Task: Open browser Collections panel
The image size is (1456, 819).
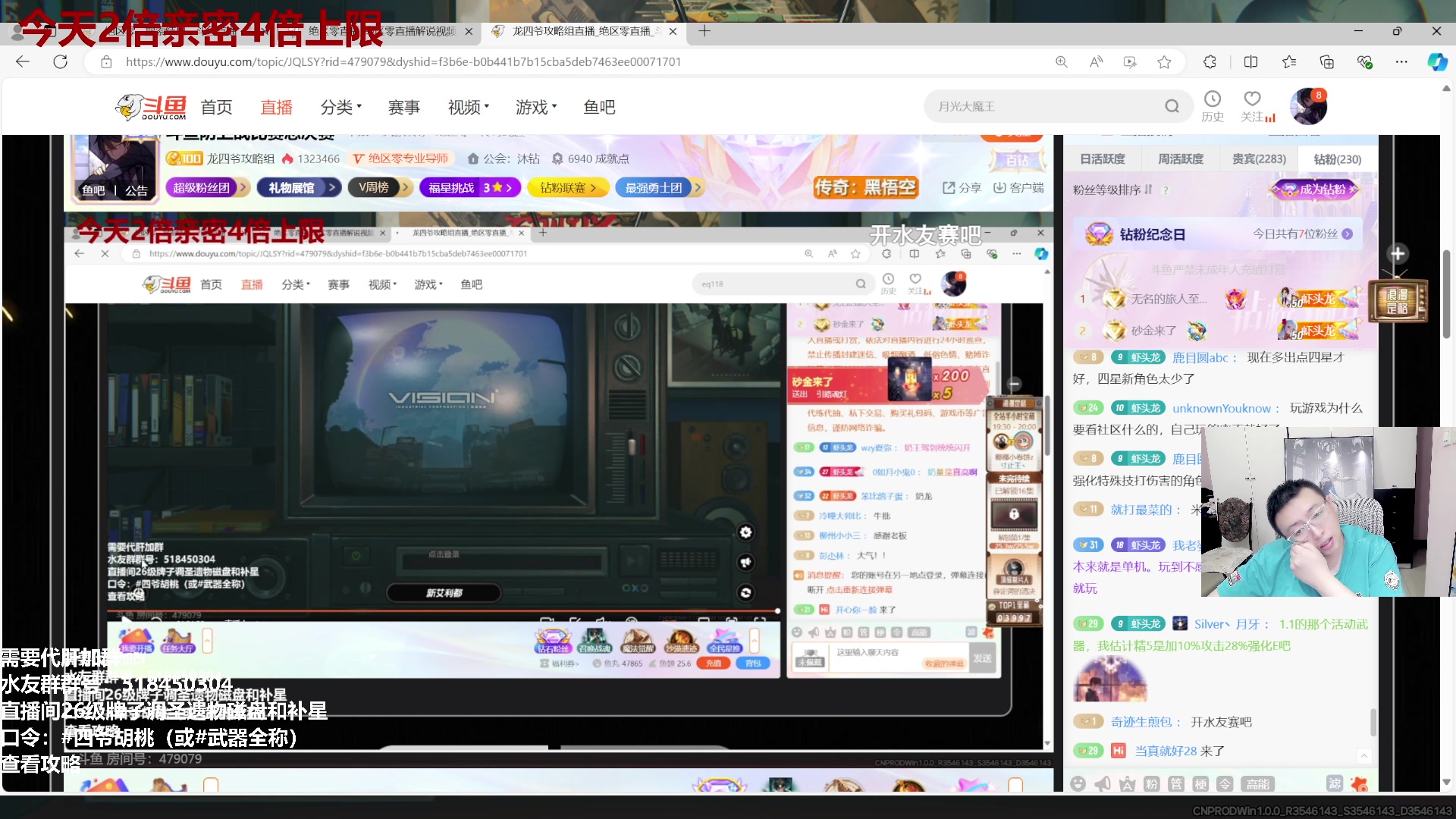Action: click(x=1327, y=62)
